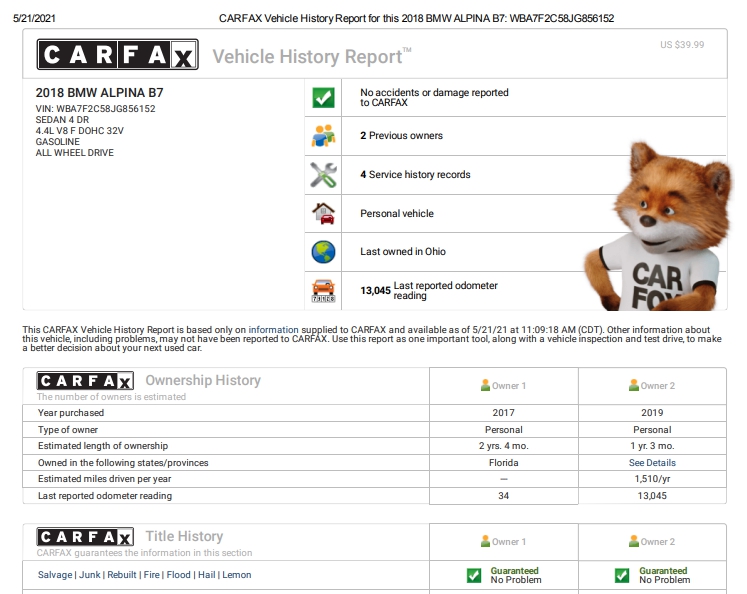
Task: Open See Details link for Owner 2
Action: 652,463
